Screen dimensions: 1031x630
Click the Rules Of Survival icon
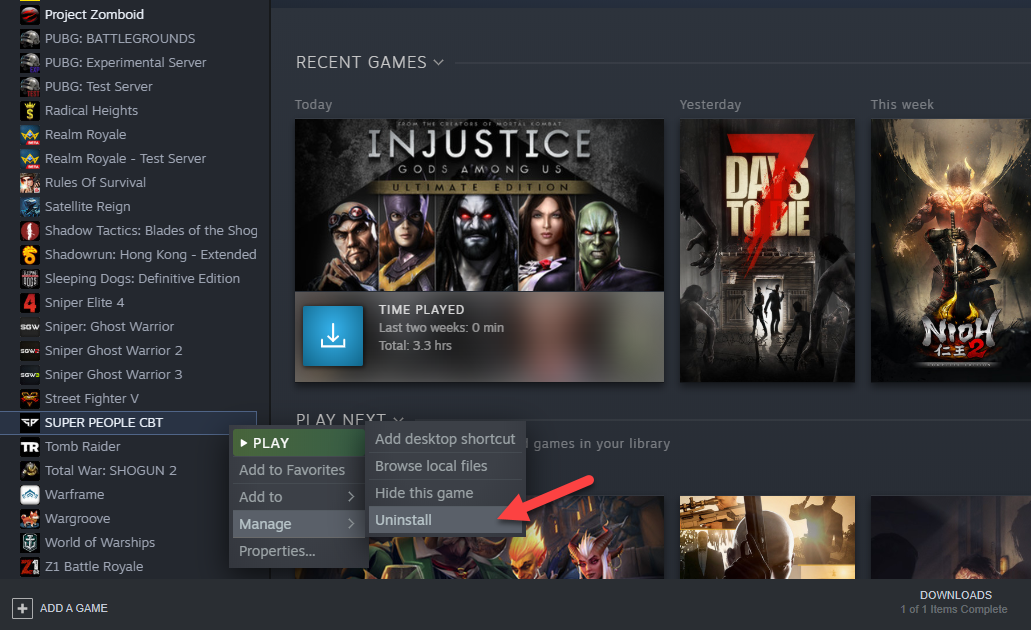pos(30,183)
